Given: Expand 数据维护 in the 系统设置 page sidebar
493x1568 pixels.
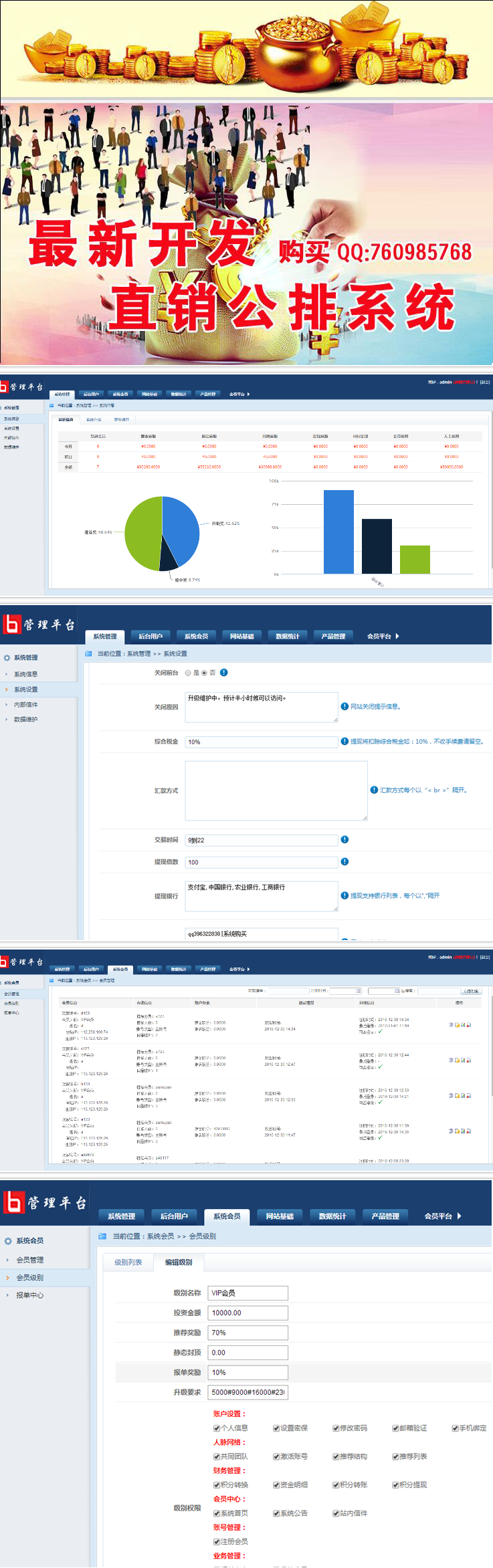Looking at the screenshot, I should [25, 719].
